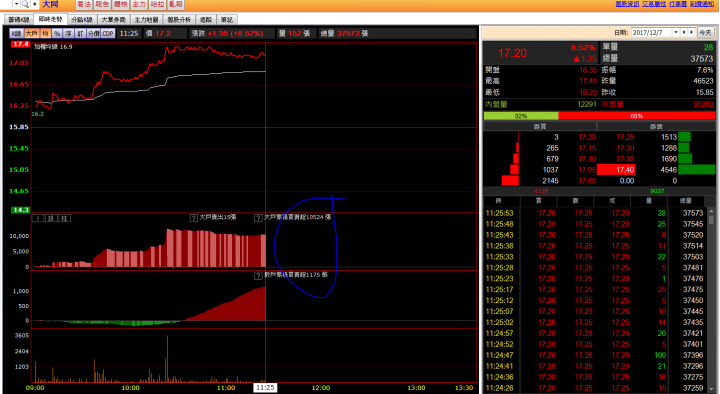720x394 pixels.
Task: Click the 今天 today button
Action: pyautogui.click(x=705, y=33)
